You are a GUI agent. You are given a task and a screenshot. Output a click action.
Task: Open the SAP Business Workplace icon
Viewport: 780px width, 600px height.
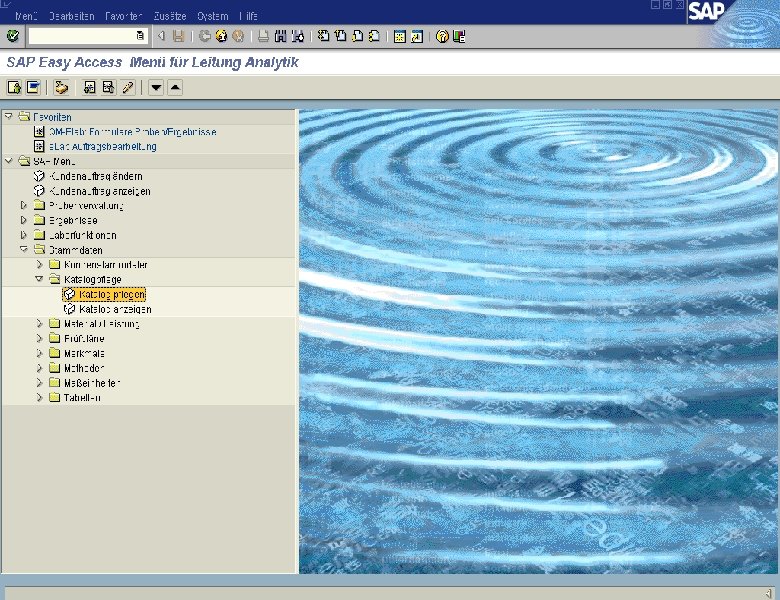point(61,88)
